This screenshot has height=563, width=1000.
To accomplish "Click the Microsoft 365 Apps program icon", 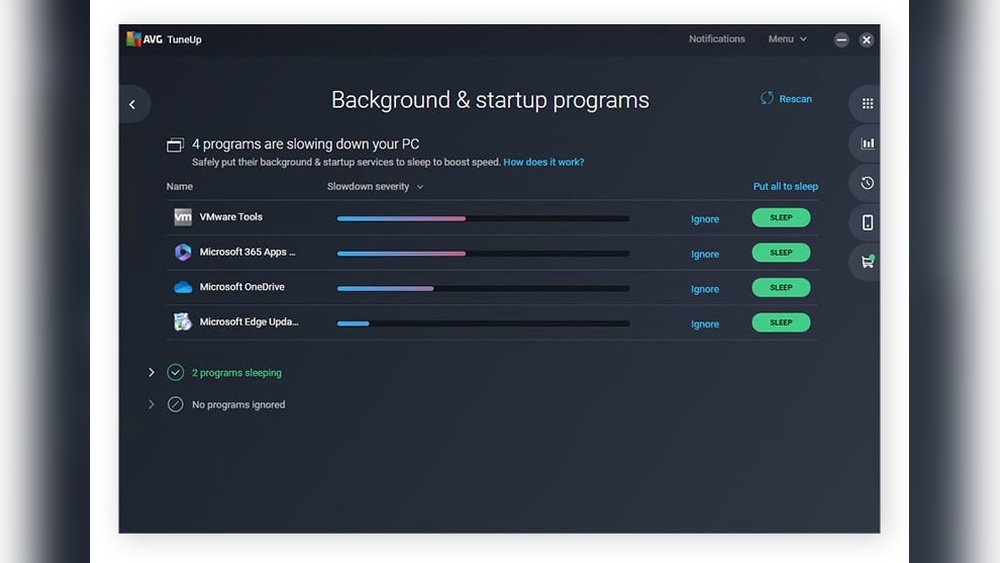I will point(182,252).
